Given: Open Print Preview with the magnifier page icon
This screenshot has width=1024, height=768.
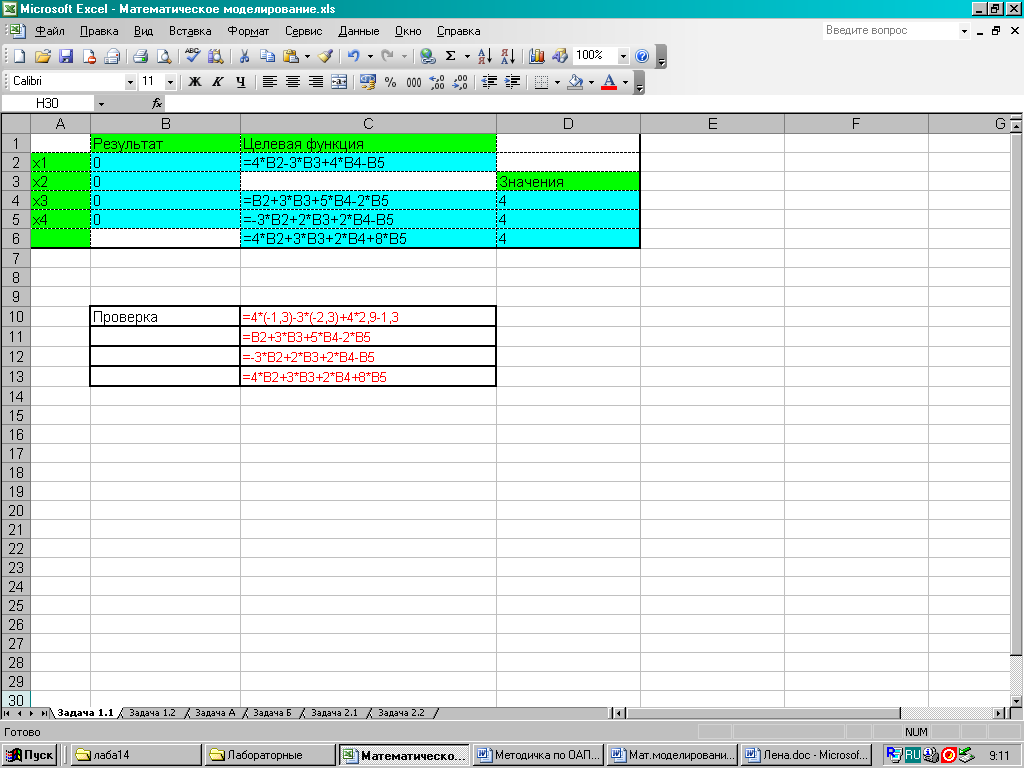Looking at the screenshot, I should [x=163, y=56].
